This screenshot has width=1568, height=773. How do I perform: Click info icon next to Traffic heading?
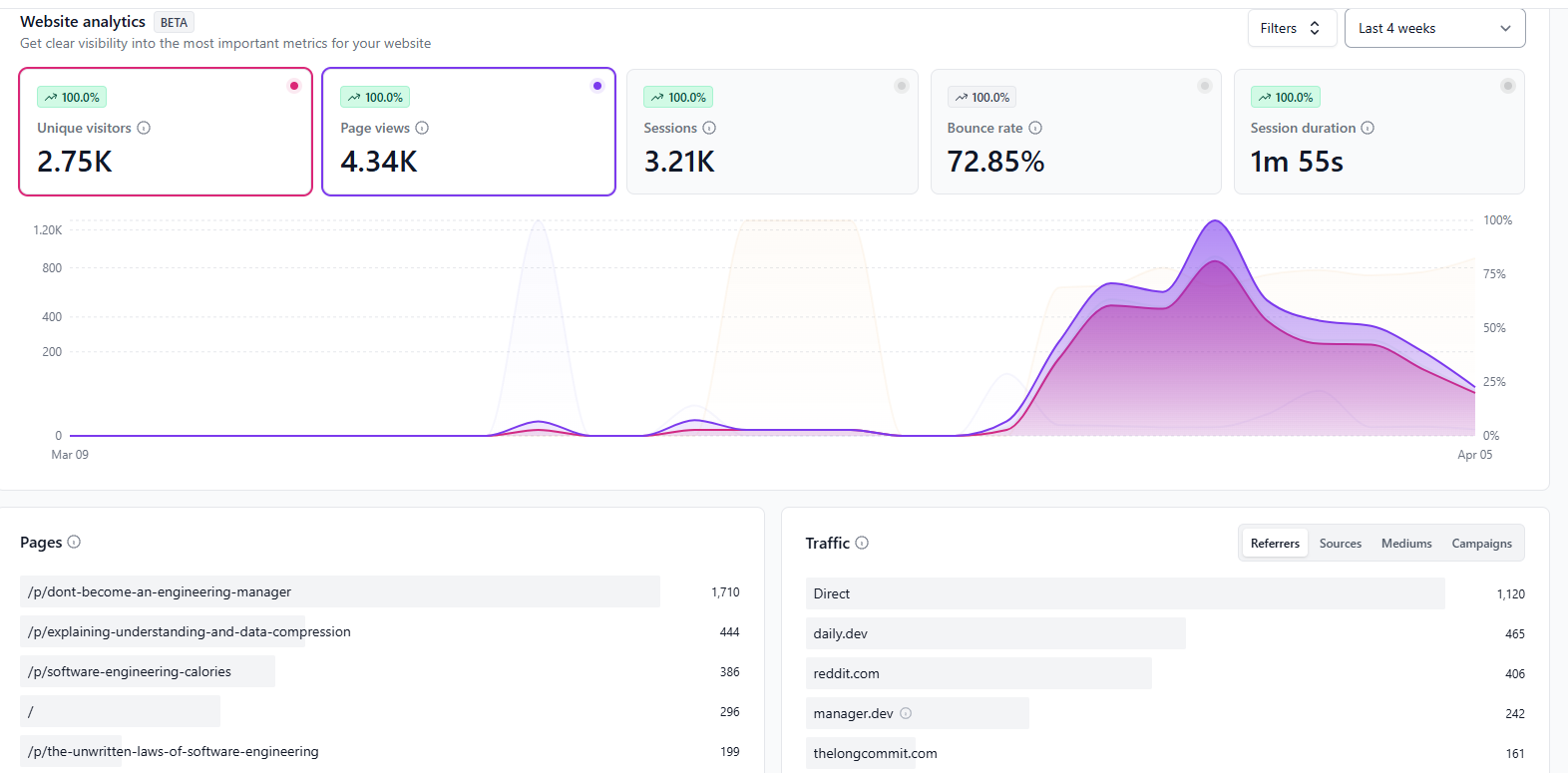click(x=862, y=543)
